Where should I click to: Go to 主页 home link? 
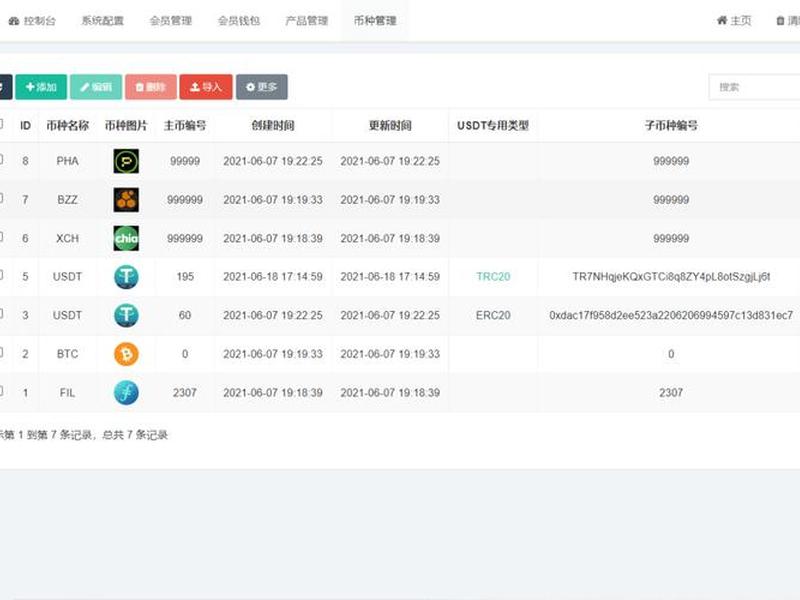(x=734, y=21)
